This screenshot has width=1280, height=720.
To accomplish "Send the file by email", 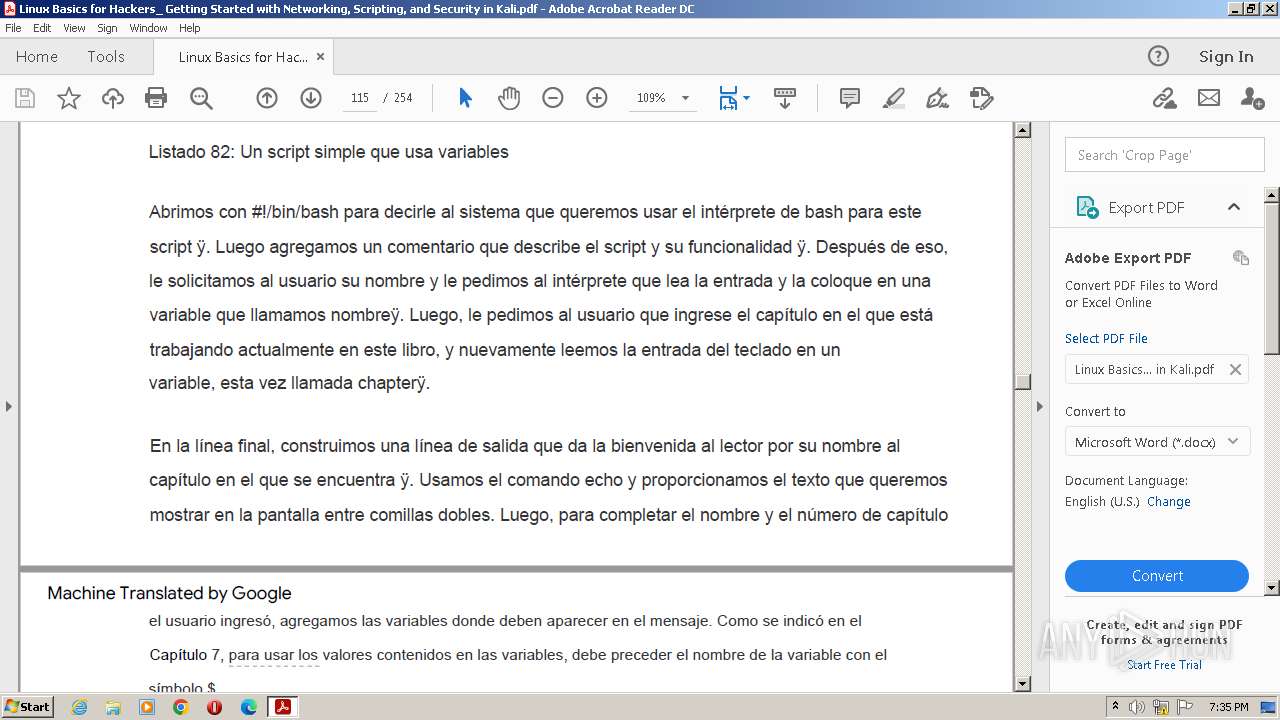I will [x=1209, y=98].
